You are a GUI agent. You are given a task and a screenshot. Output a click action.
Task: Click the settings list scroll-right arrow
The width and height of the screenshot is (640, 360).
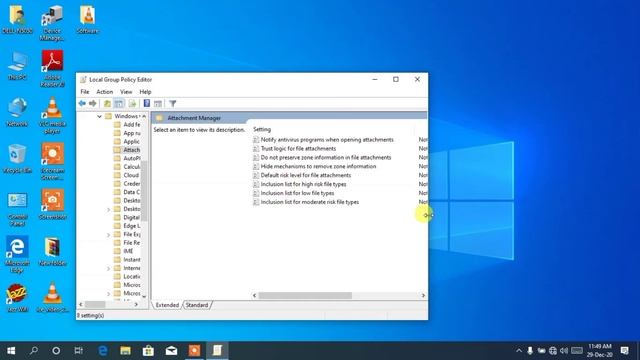point(423,296)
